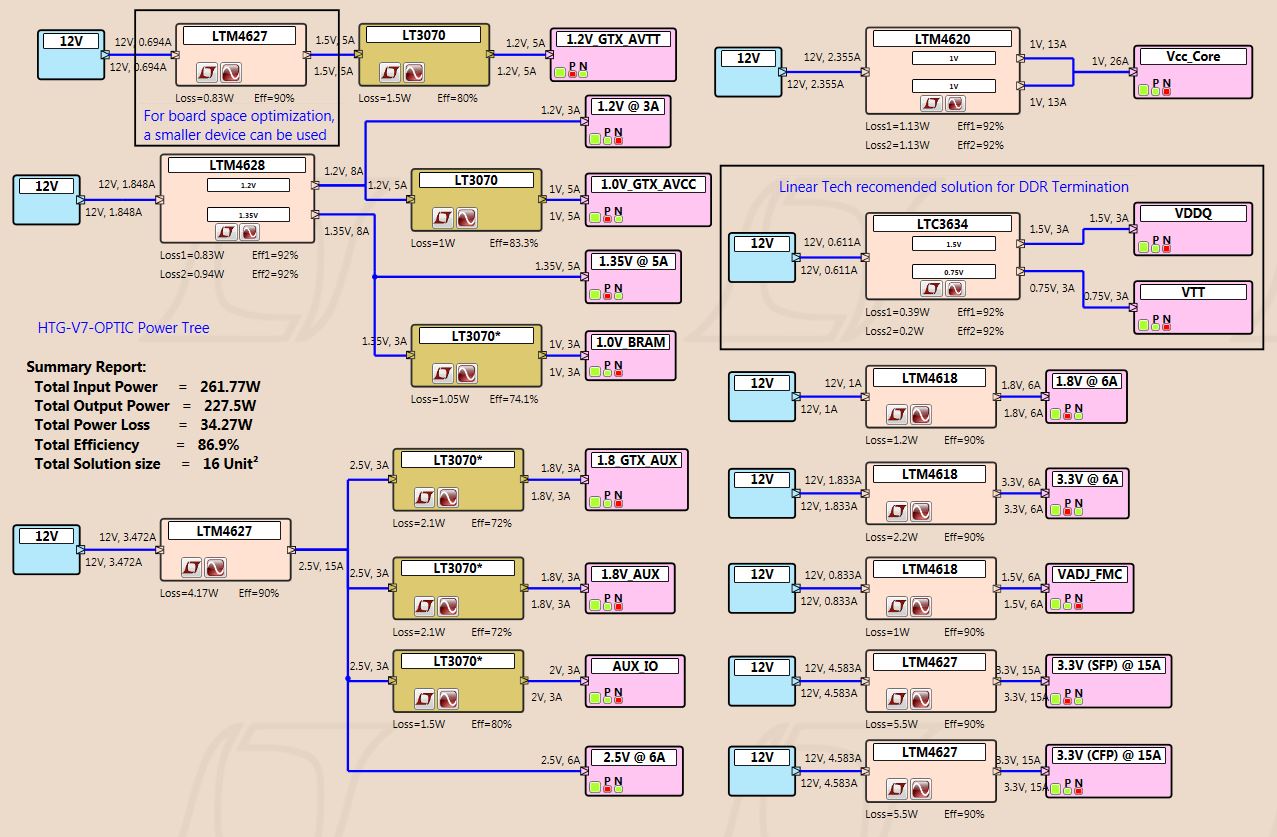Click the HTG-V7-OPTIC Power Tree title text
This screenshot has height=837, width=1277.
pos(124,327)
